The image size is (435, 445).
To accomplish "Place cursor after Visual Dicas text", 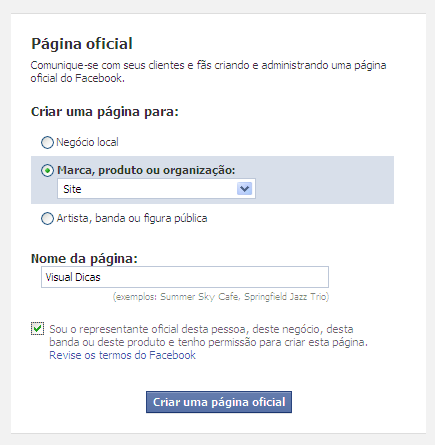I will point(101,277).
